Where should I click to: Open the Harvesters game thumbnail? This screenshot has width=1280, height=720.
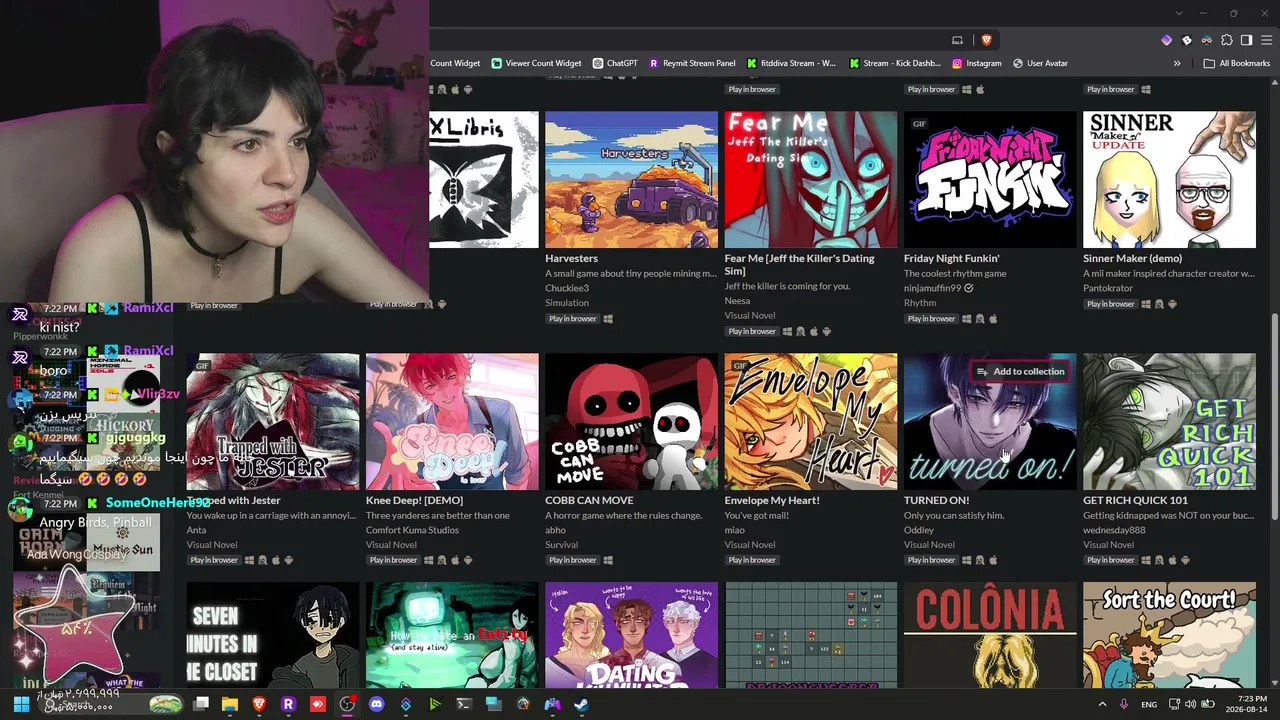pyautogui.click(x=631, y=179)
